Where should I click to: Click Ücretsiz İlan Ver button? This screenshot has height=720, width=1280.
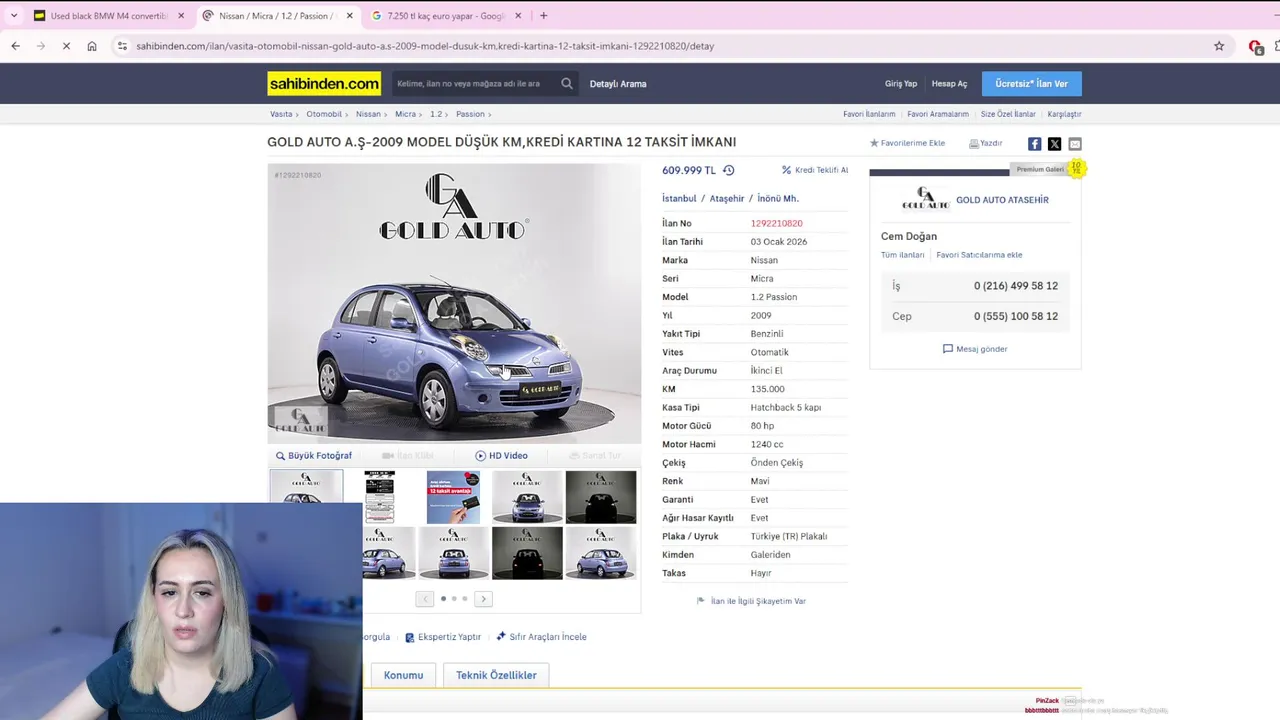click(x=1031, y=84)
